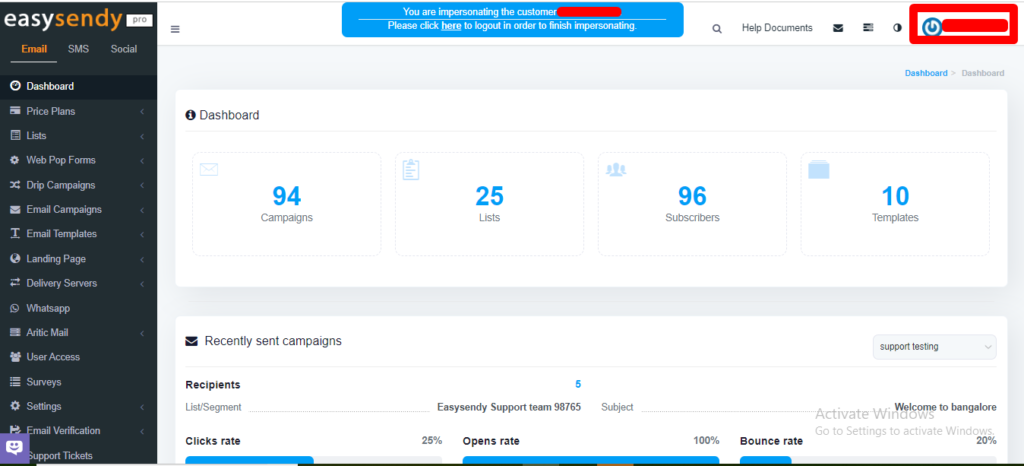
Task: Click the server list icon in header
Action: (x=867, y=28)
